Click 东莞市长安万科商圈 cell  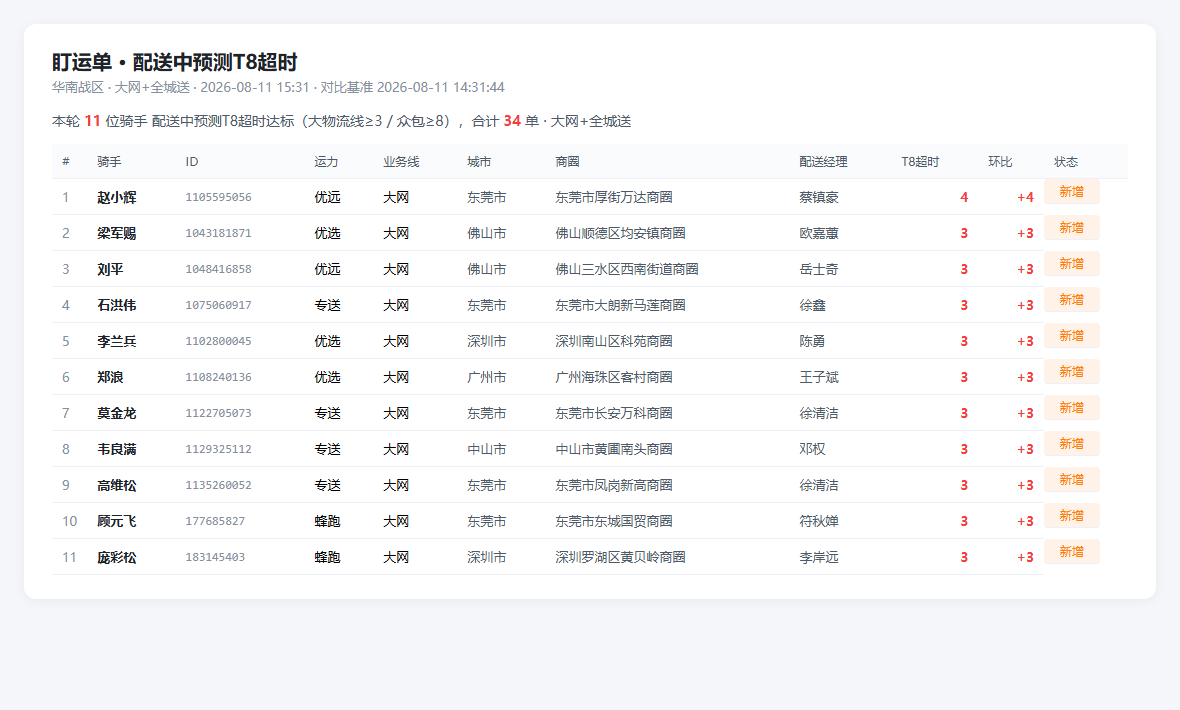(x=614, y=413)
